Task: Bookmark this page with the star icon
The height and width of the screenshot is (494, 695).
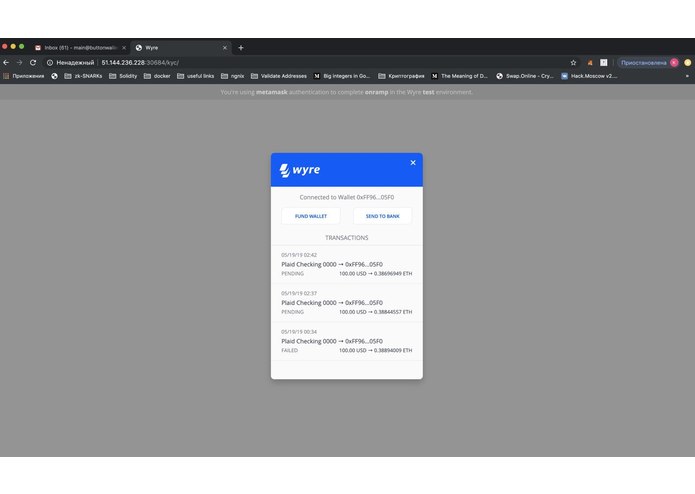Action: point(573,62)
